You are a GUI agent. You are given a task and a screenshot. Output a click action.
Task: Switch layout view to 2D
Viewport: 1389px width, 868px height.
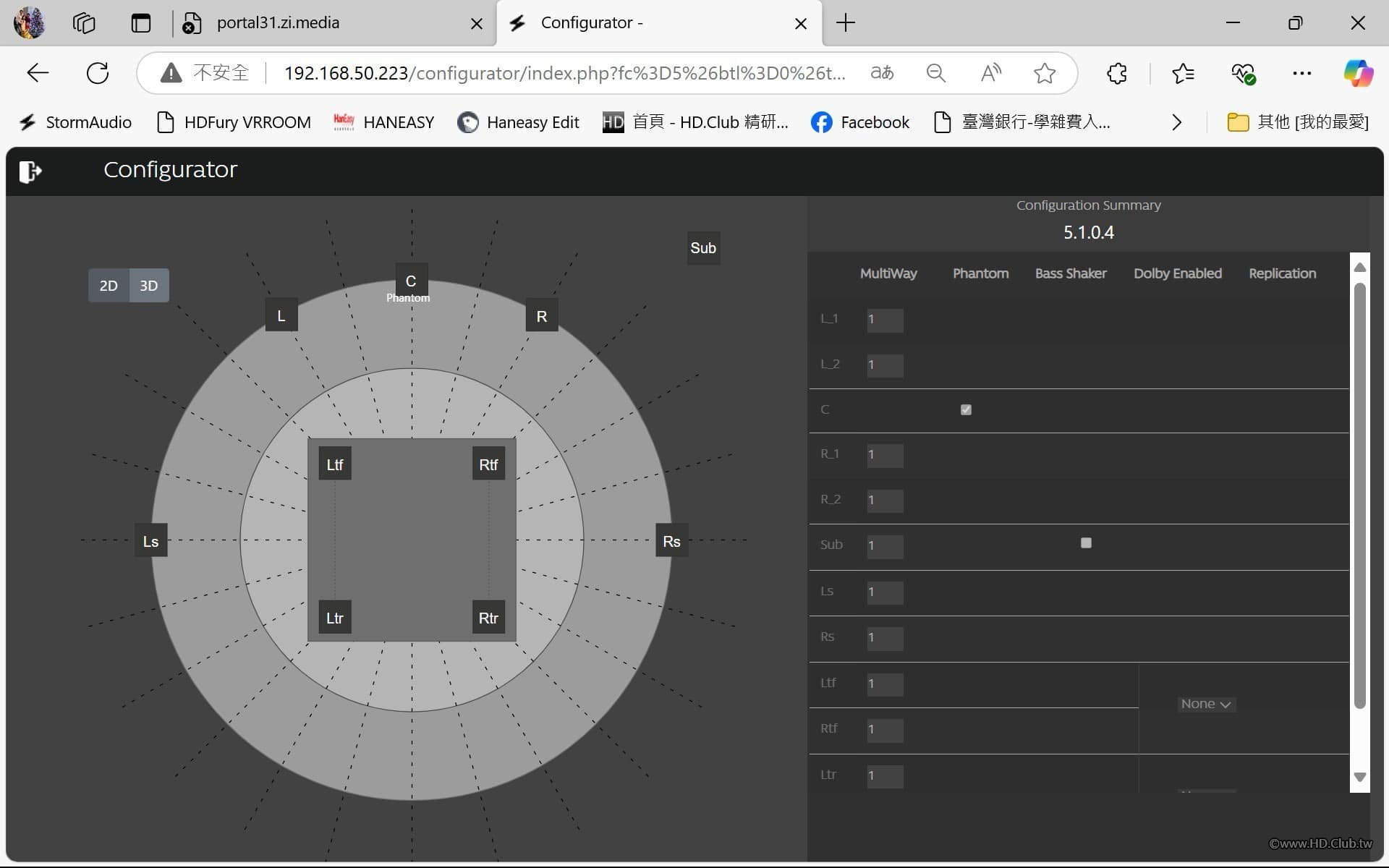tap(109, 286)
